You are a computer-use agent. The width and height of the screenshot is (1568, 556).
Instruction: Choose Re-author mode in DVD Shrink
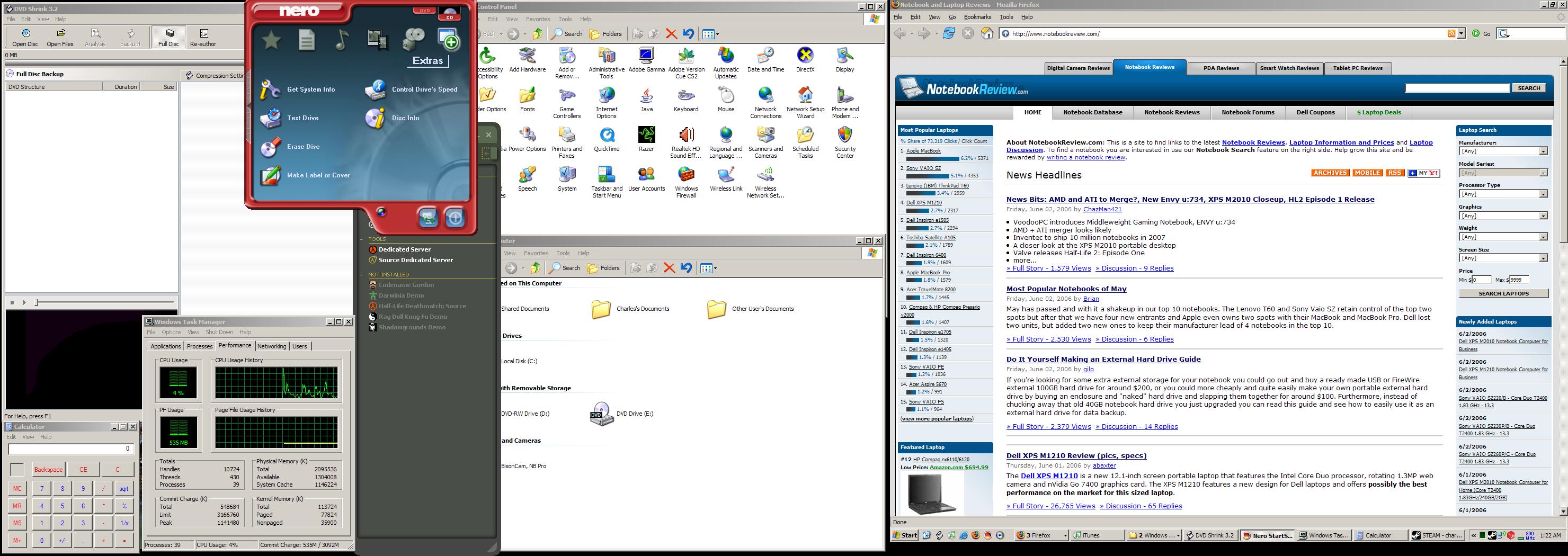203,38
